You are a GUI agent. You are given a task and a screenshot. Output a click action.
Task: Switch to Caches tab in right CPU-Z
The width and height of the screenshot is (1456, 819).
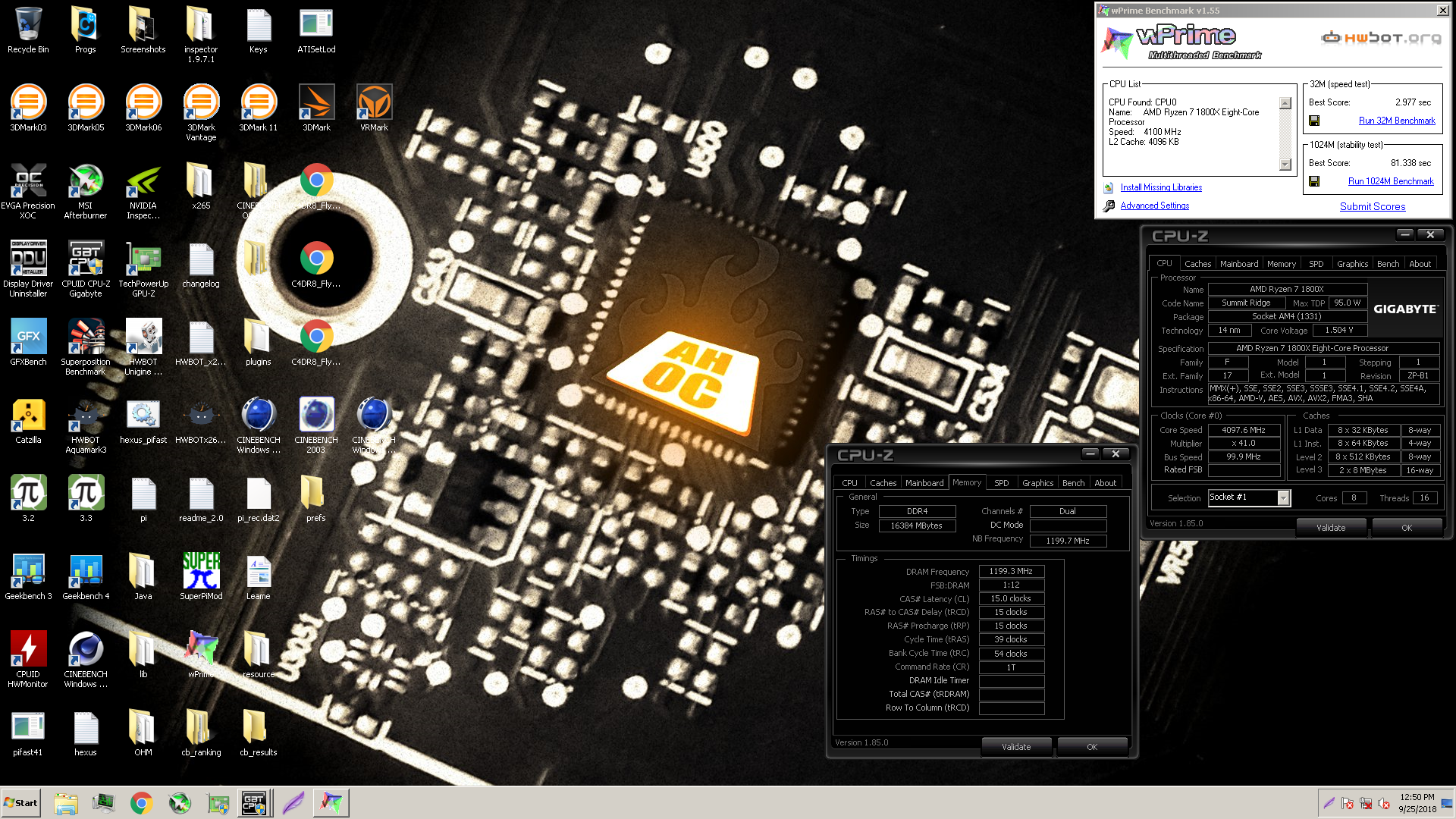click(x=1197, y=264)
